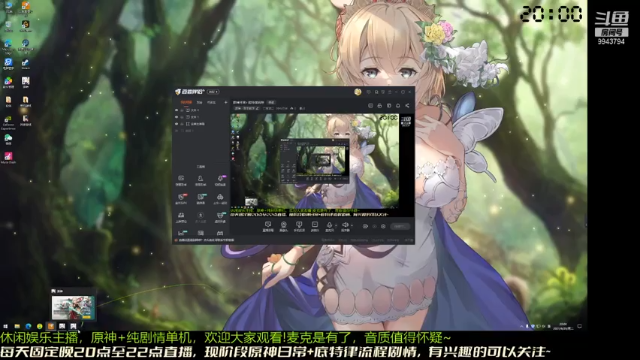Click the printer-shaped icon above the stream preview
Image resolution: width=640 pixels, height=360 pixels.
tap(380, 106)
